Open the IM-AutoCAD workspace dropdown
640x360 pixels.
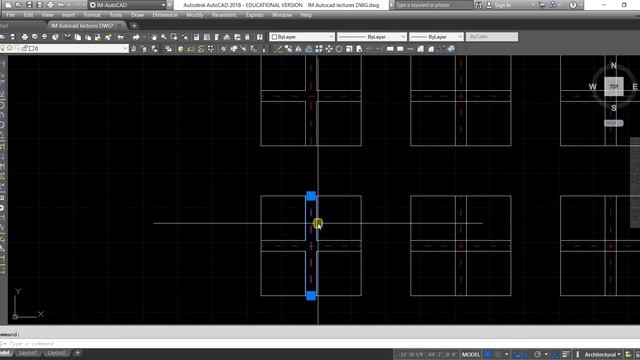128,5
